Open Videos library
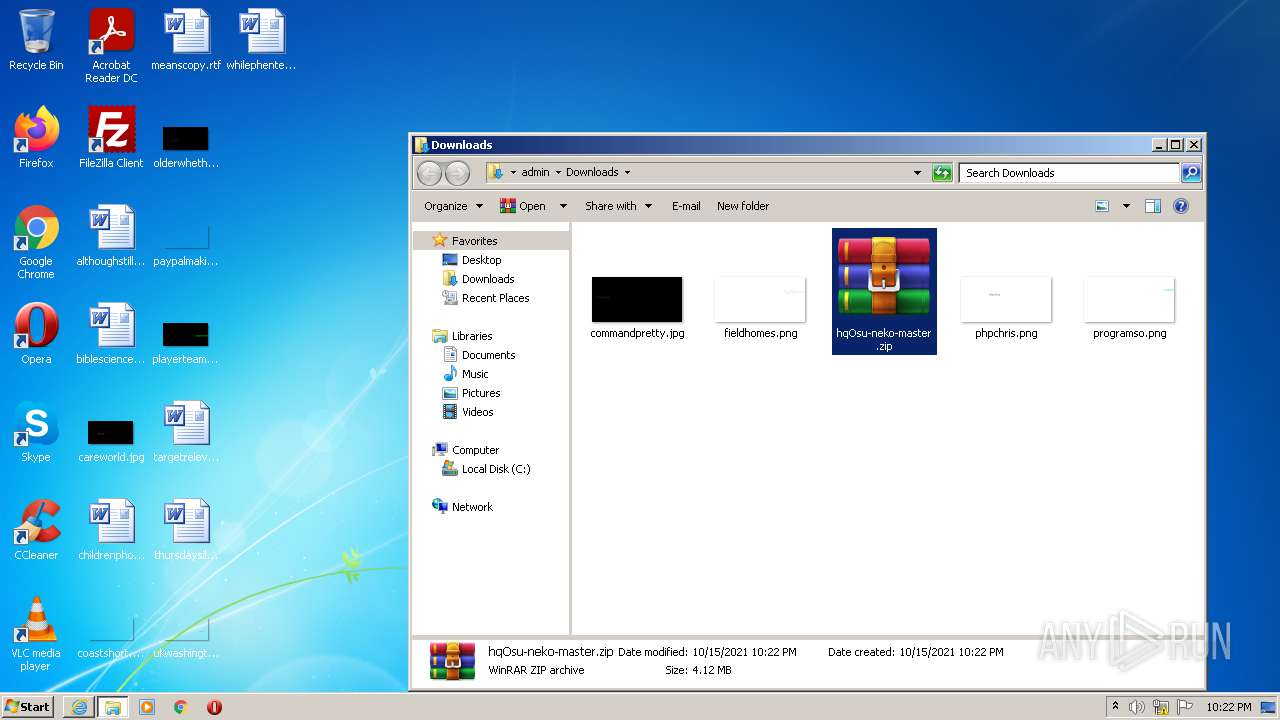This screenshot has height=720, width=1280. coord(477,412)
